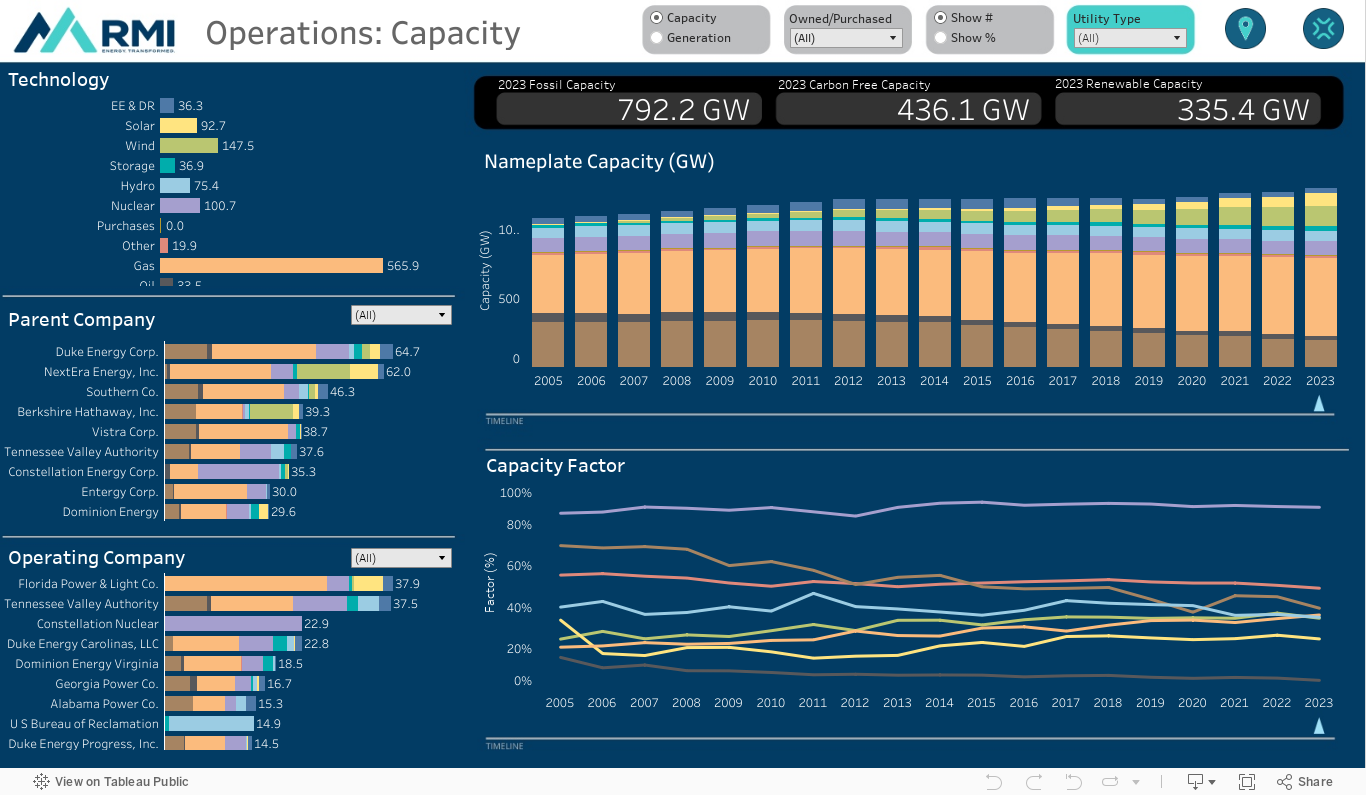Viewport: 1366px width, 795px height.
Task: Click the Dominion Energy label
Action: (x=111, y=512)
